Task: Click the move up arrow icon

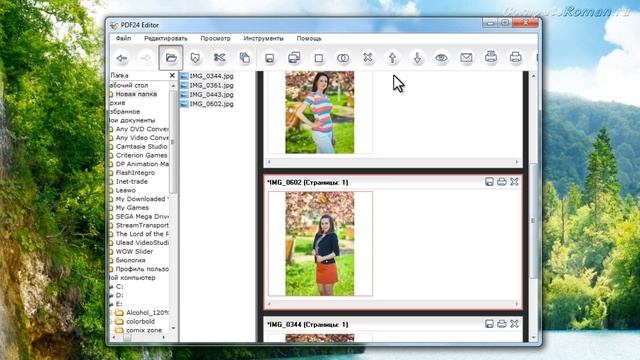Action: (392, 58)
